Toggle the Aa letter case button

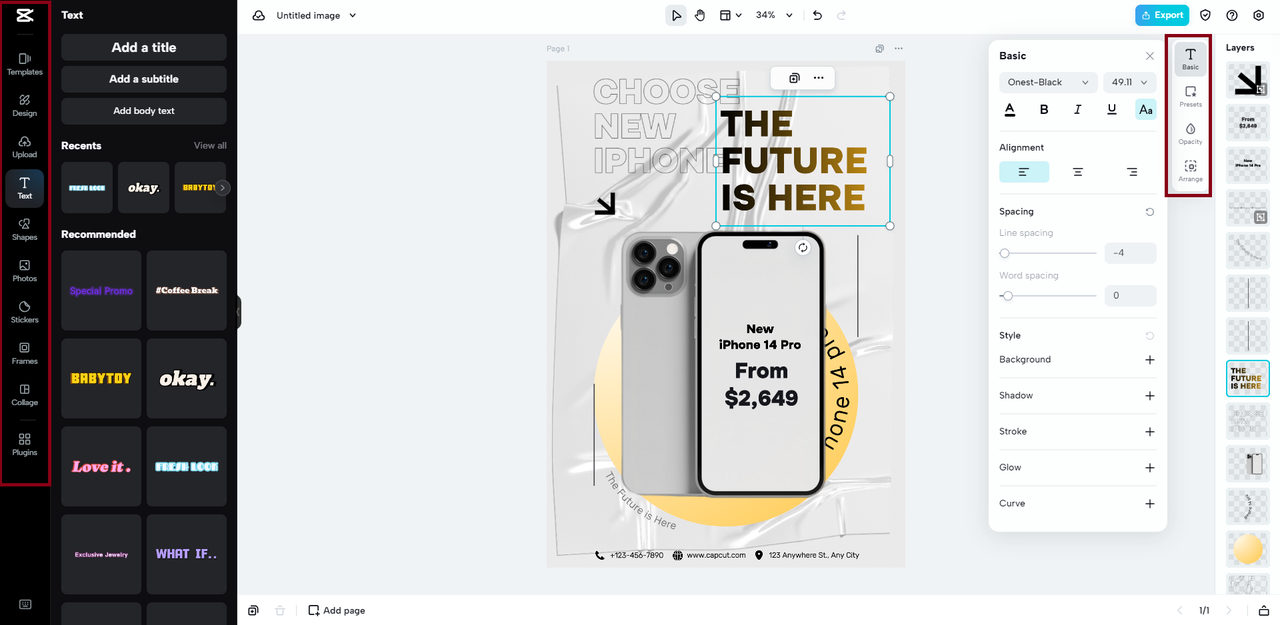1146,110
